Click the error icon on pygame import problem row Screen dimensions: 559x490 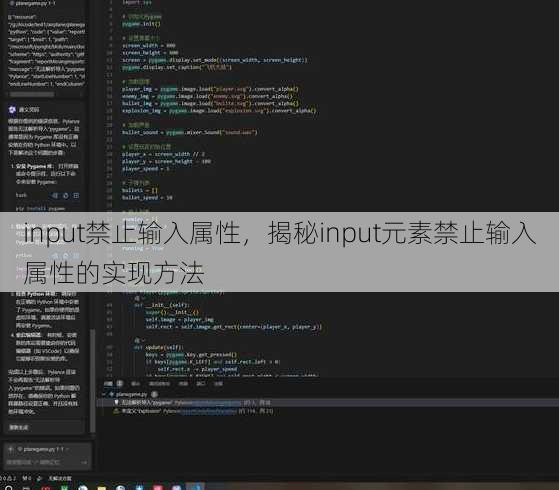[116, 402]
